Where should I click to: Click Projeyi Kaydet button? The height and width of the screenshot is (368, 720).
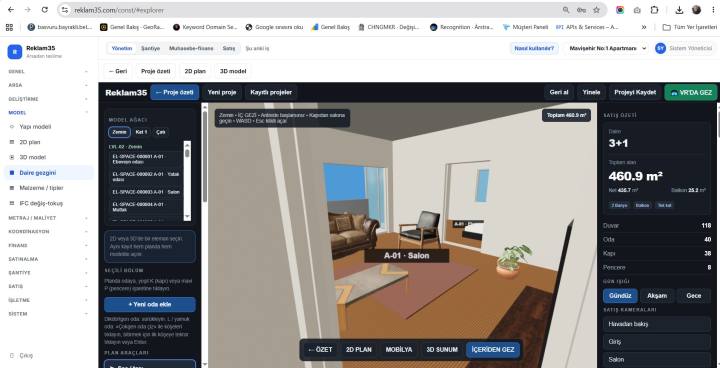pos(635,92)
